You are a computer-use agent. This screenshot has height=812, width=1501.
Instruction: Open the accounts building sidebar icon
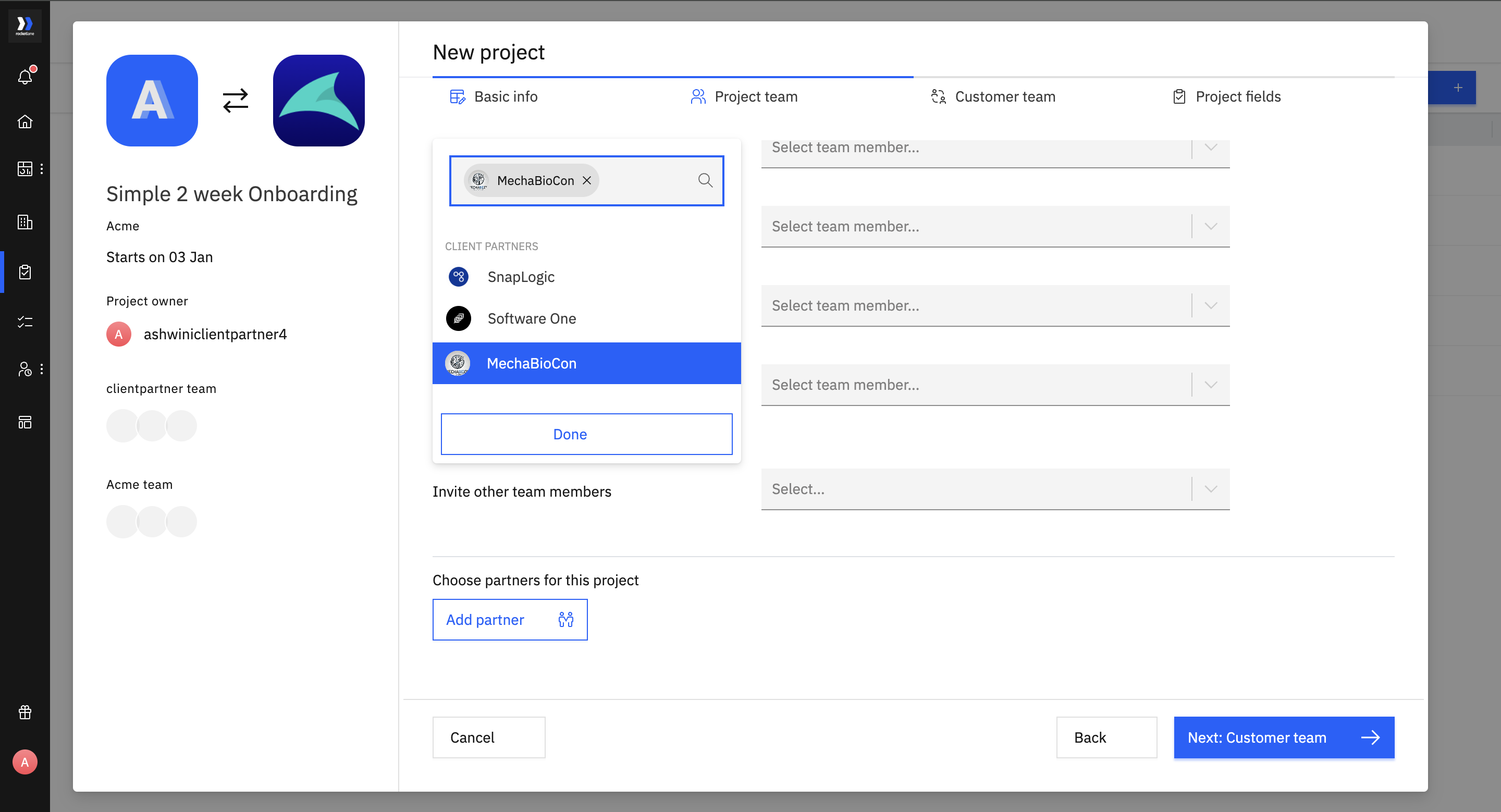pyautogui.click(x=24, y=222)
